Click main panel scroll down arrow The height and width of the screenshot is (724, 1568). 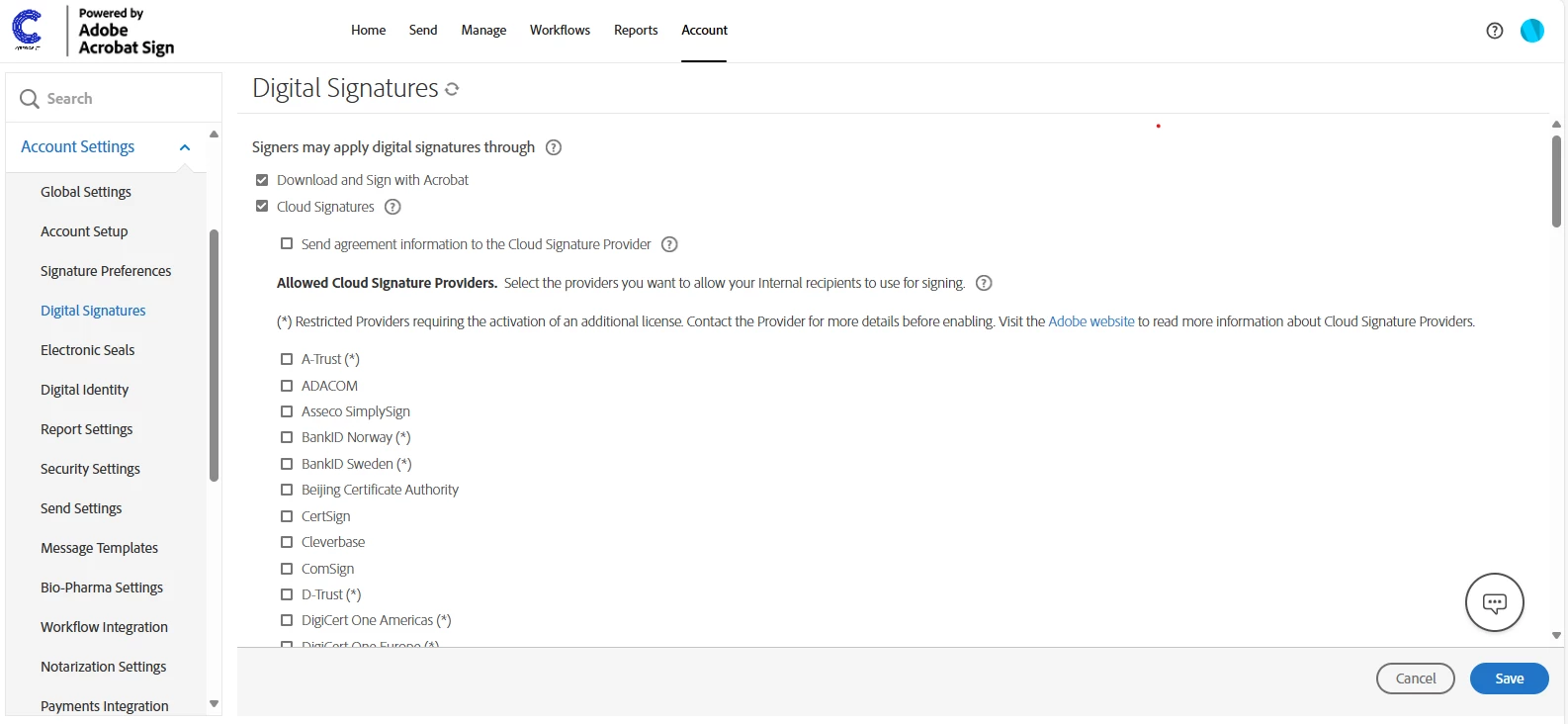coord(1556,636)
